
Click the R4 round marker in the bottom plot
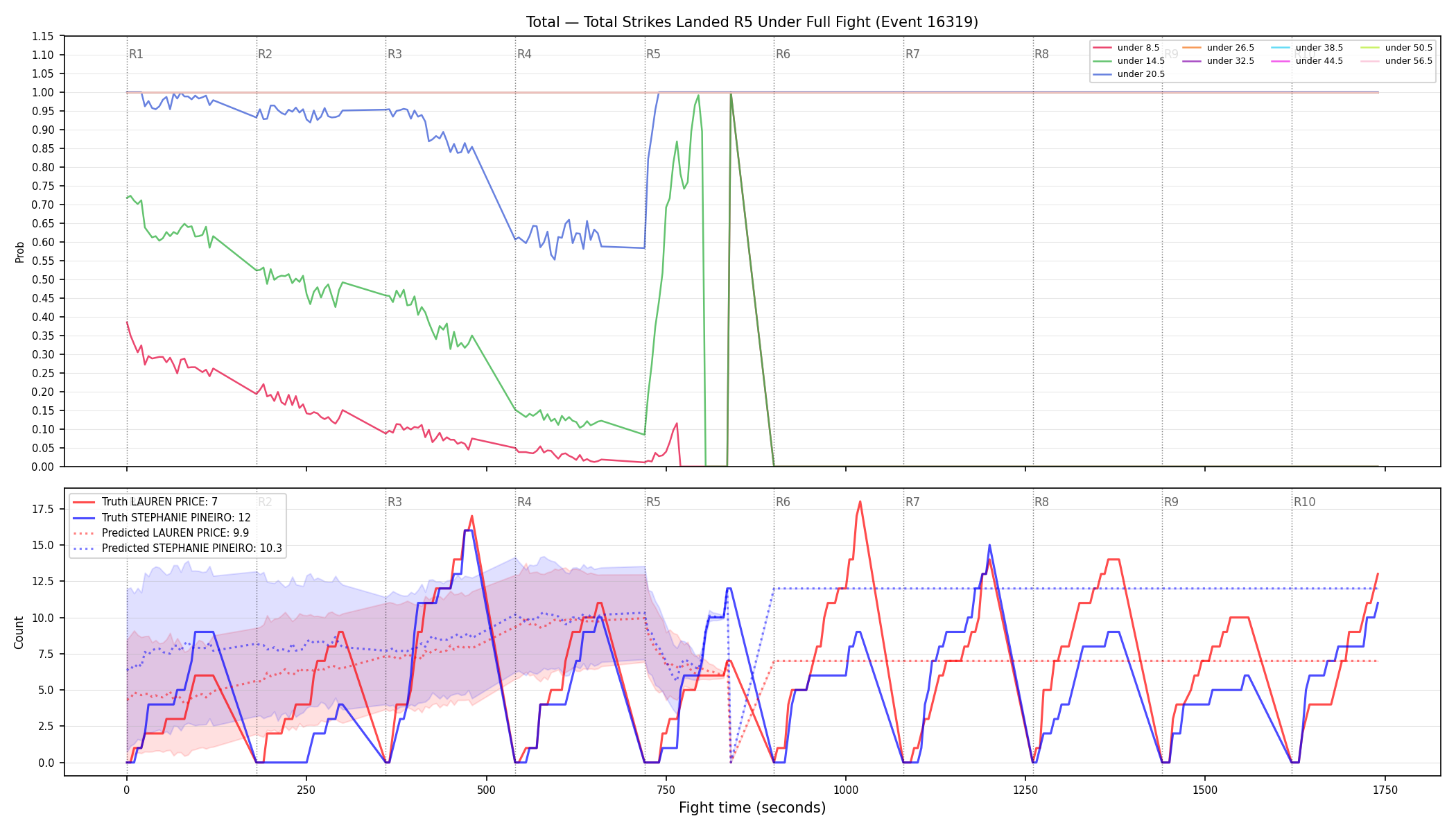[x=524, y=502]
